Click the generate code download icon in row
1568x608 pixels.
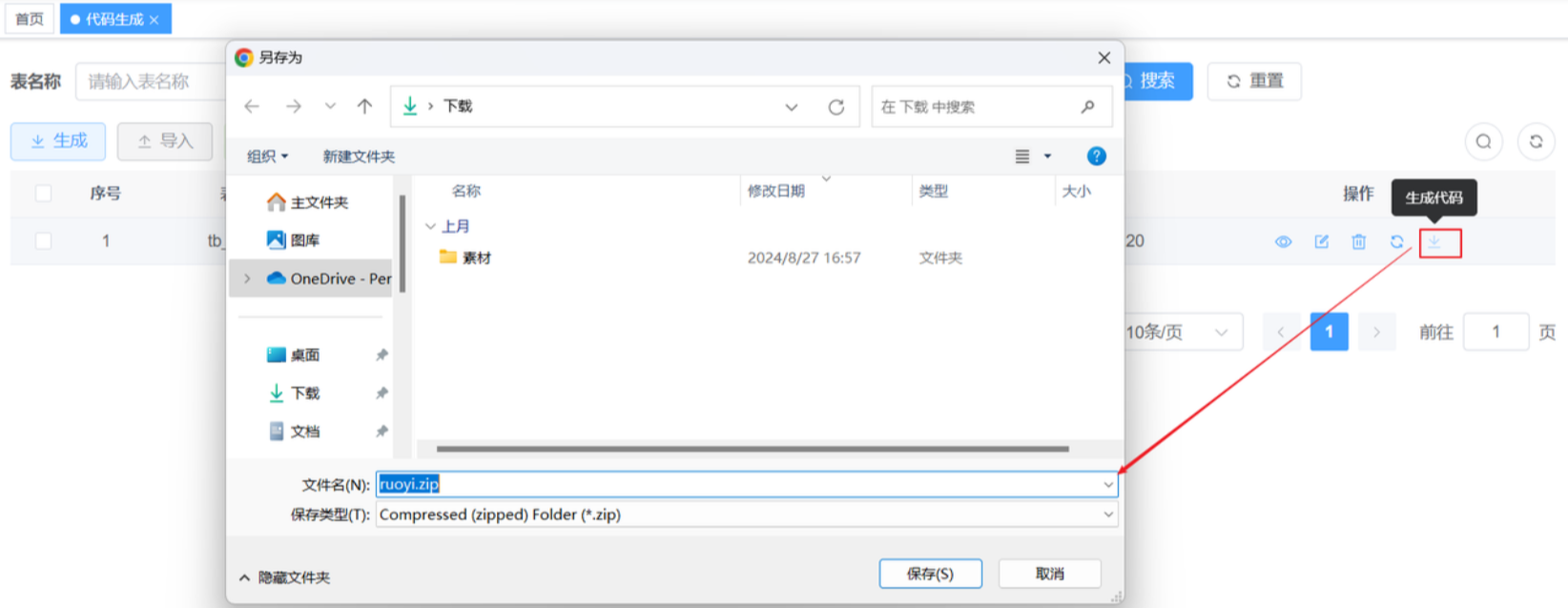pyautogui.click(x=1434, y=242)
